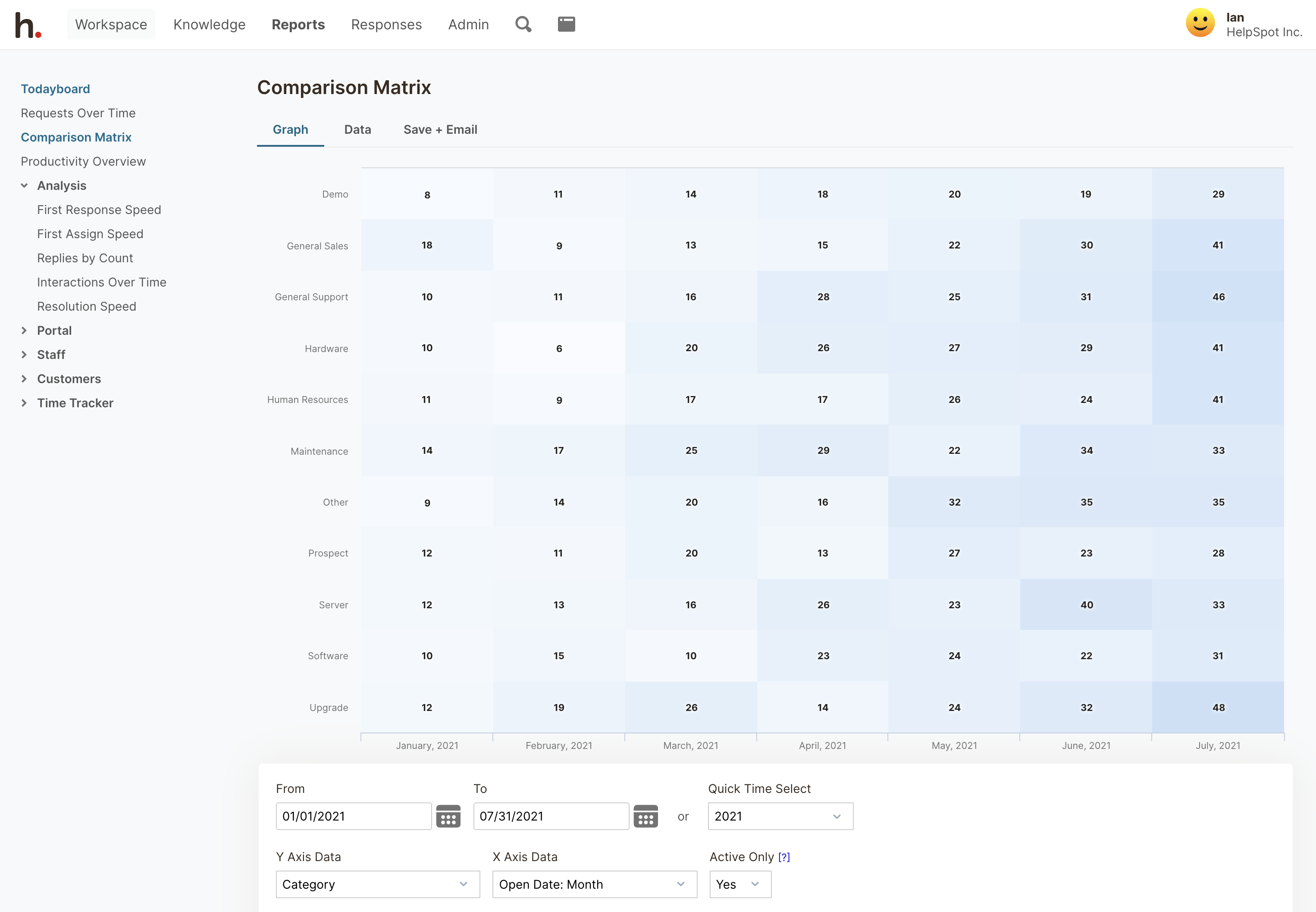Image resolution: width=1316 pixels, height=912 pixels.
Task: Open the To date calendar picker icon
Action: point(645,816)
